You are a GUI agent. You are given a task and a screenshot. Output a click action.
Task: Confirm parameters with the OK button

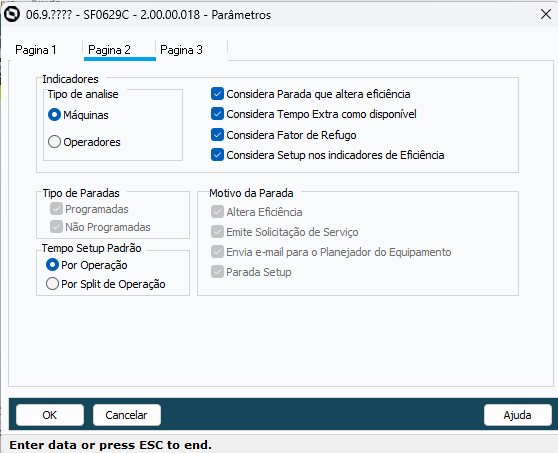pos(50,415)
